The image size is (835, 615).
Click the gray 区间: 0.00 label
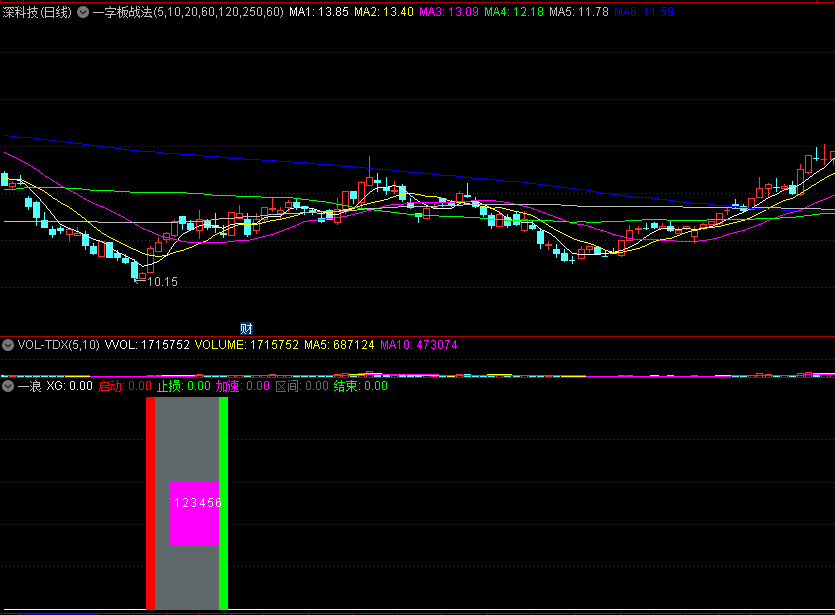point(302,386)
